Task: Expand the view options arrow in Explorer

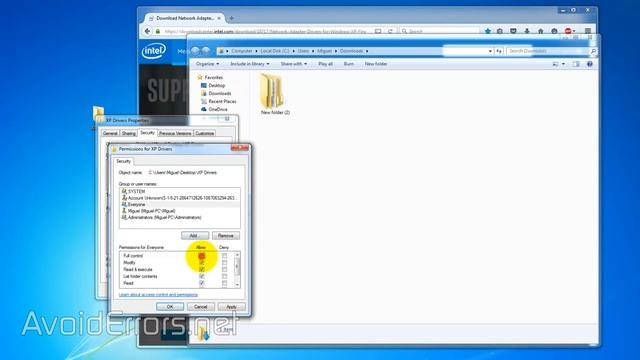Action: tap(563, 64)
